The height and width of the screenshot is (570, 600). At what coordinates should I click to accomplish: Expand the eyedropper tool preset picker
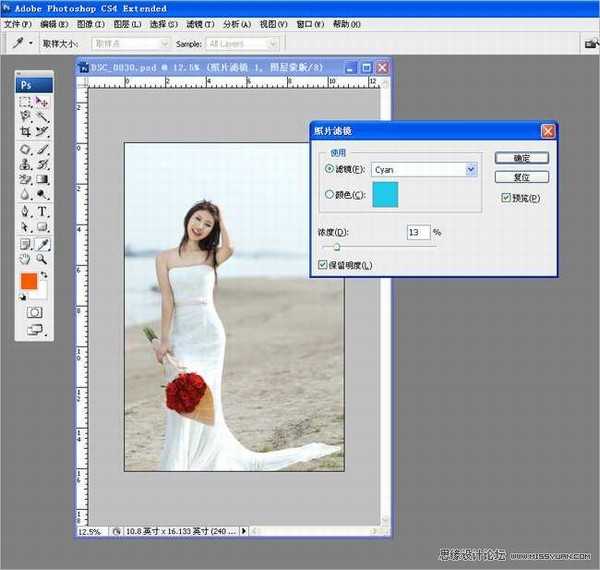(31, 44)
